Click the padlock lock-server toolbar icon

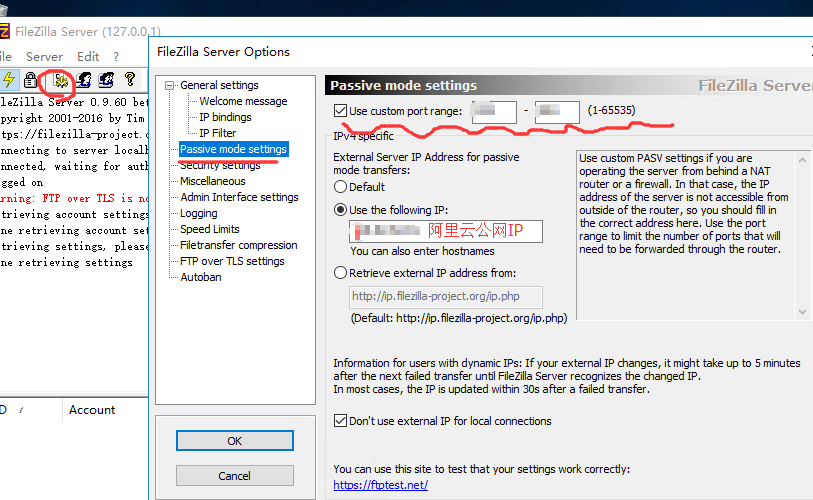(30, 79)
